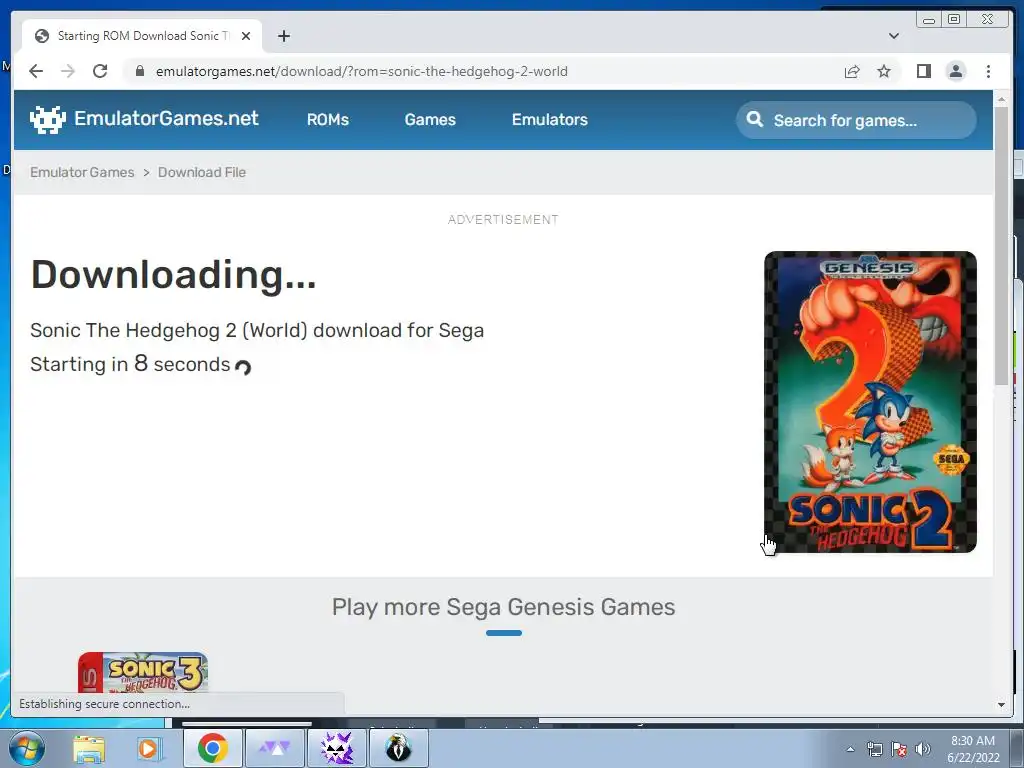This screenshot has height=768, width=1024.
Task: Click the forward navigation arrow
Action: [x=68, y=71]
